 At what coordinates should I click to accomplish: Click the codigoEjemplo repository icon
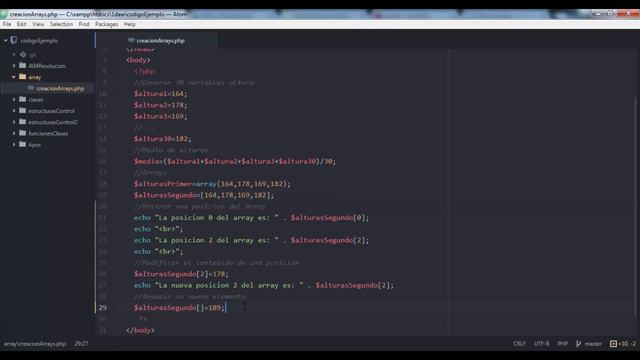click(x=14, y=40)
